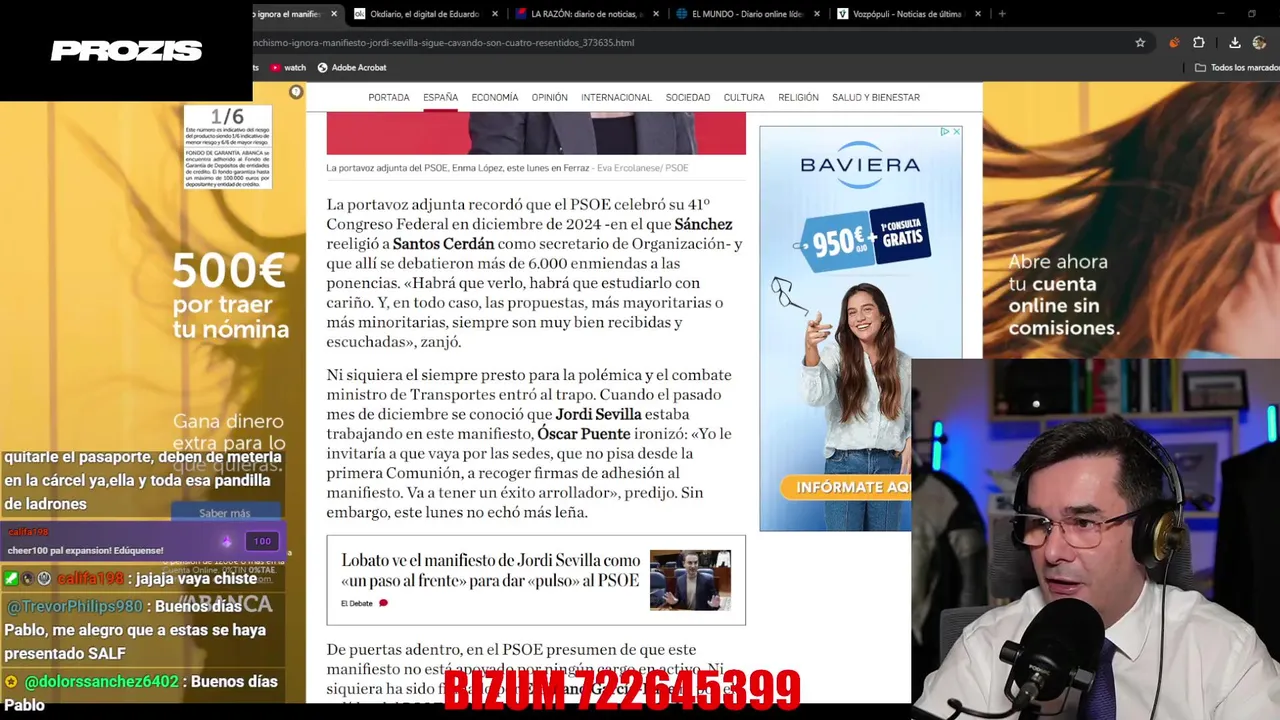The image size is (1280, 720).
Task: Click the '500€ por traer tu nómina' ad
Action: coord(230,295)
